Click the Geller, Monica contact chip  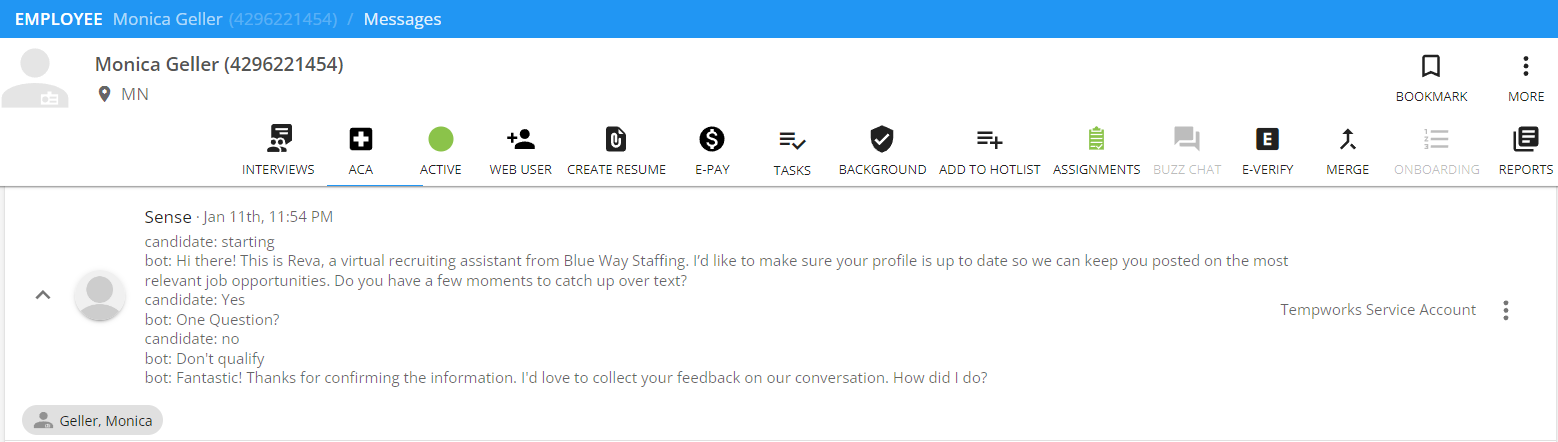pyautogui.click(x=92, y=421)
